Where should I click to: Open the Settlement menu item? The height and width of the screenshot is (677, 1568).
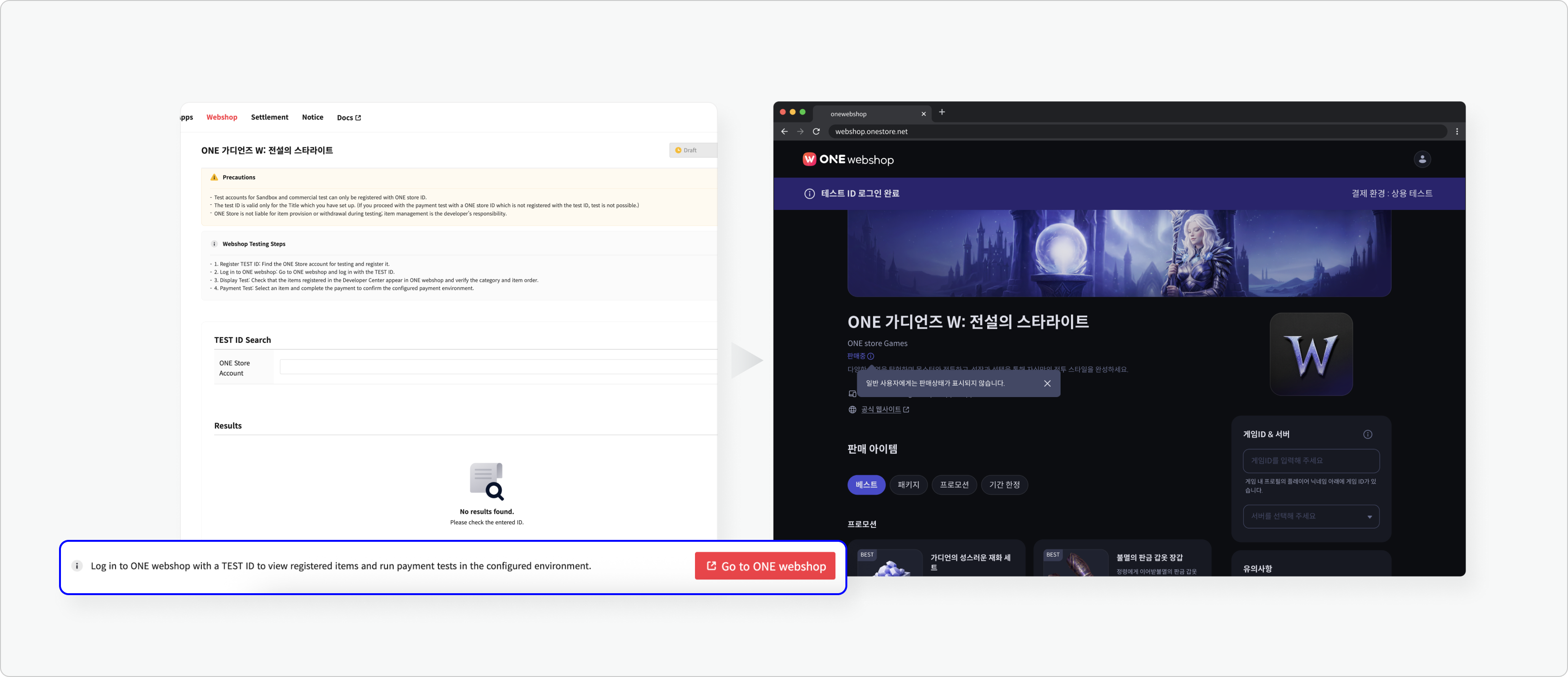(x=269, y=117)
